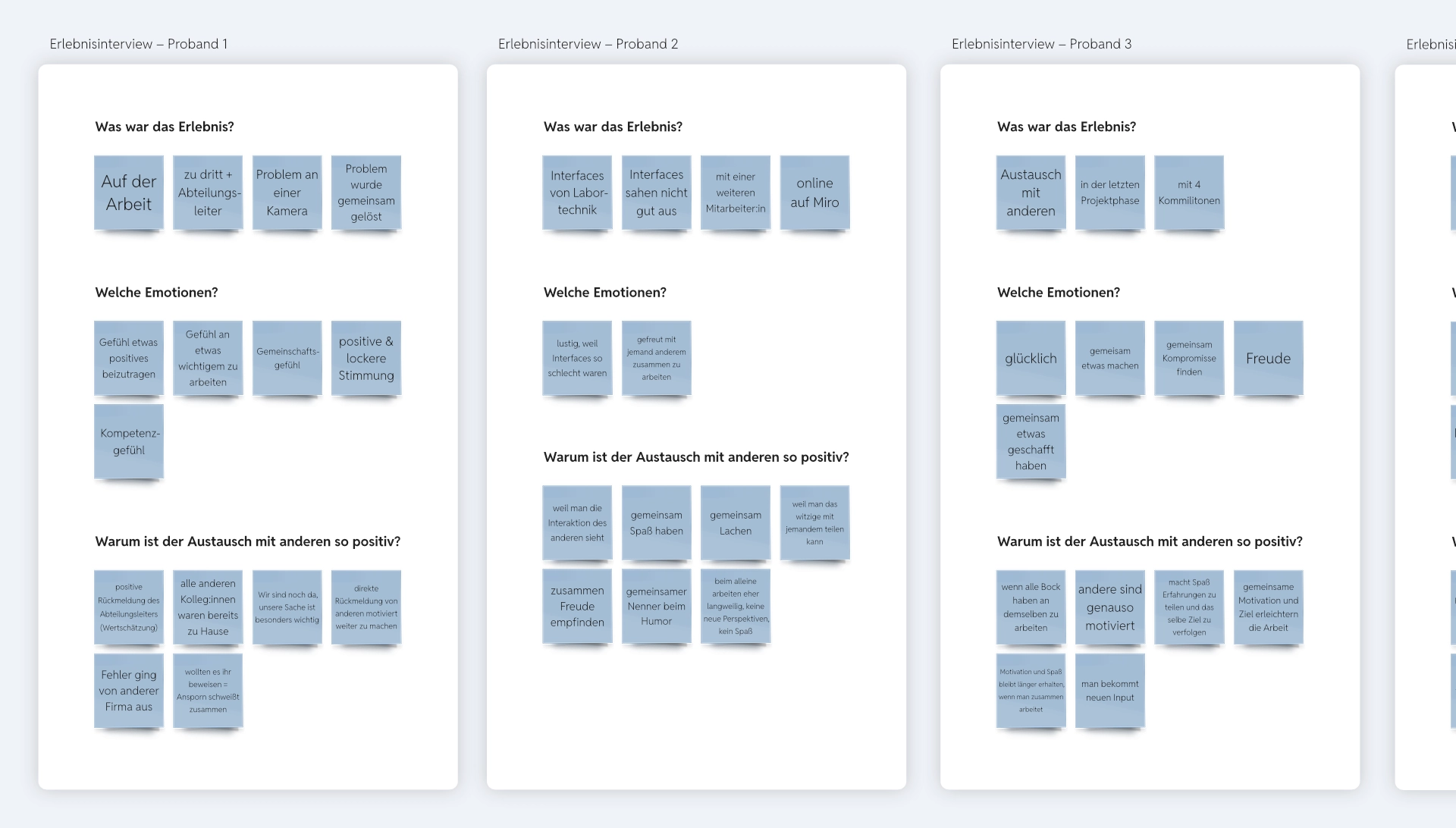Select 'Fehler ging von anderer Firma aus' note
1456x828 pixels.
tap(129, 690)
